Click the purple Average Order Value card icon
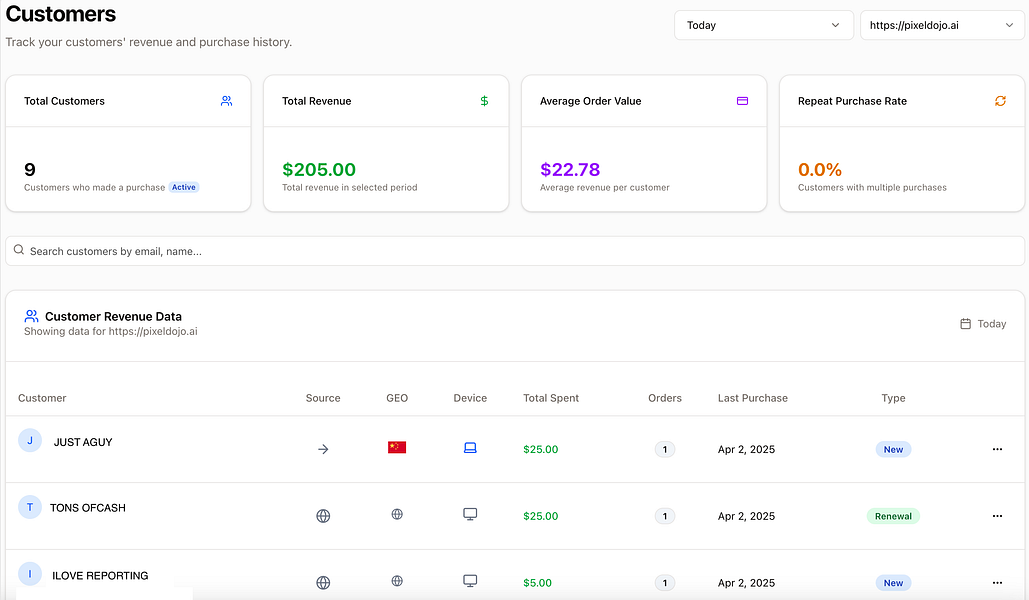Viewport: 1029px width, 600px height. 742,101
